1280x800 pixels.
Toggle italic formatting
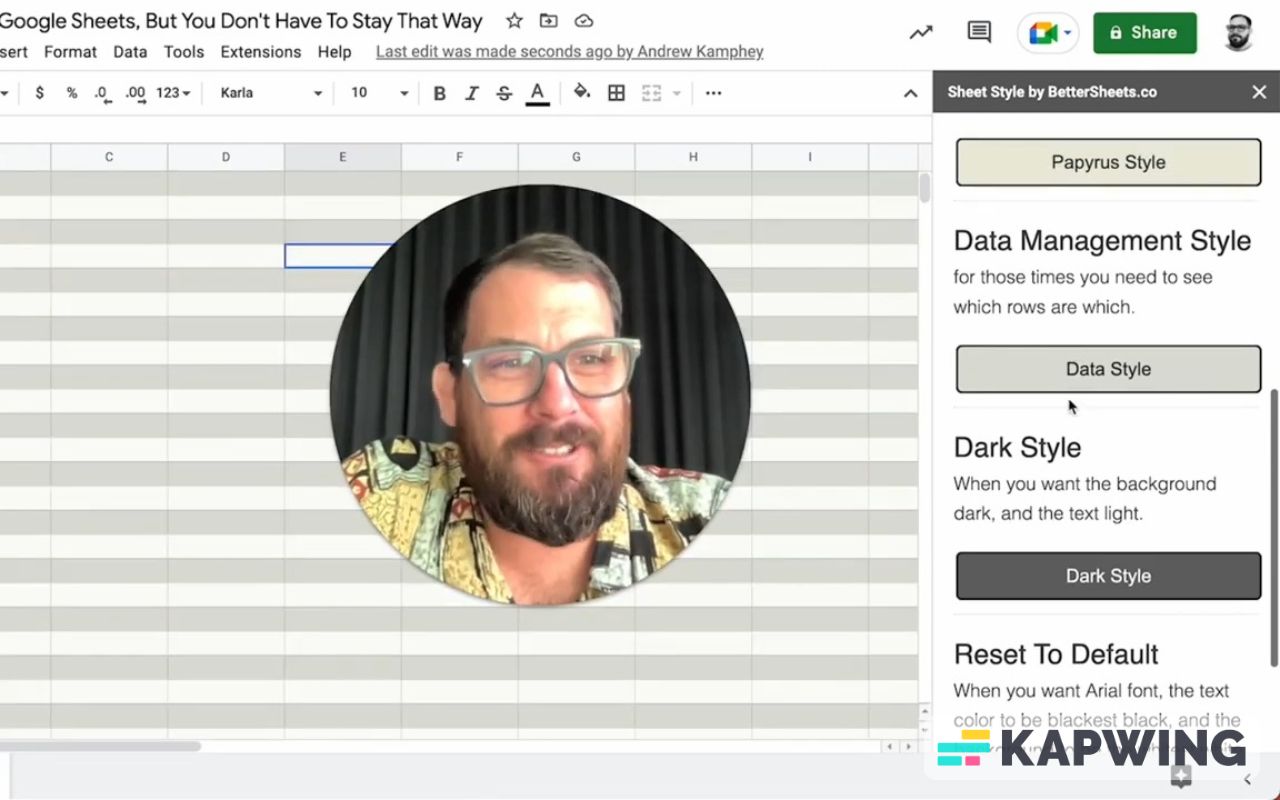[x=471, y=93]
